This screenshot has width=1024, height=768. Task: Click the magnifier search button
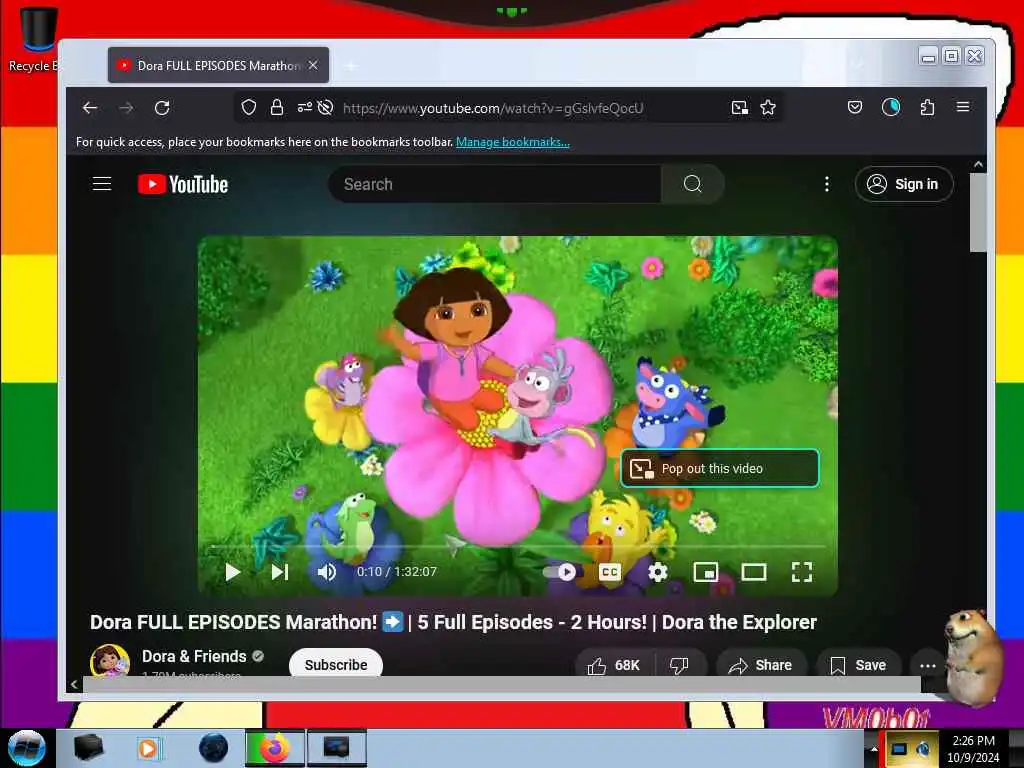[x=693, y=184]
